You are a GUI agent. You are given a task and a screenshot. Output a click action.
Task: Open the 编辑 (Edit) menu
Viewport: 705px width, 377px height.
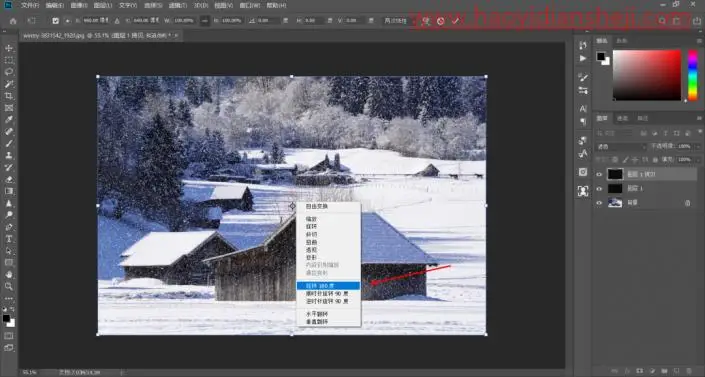click(x=54, y=5)
